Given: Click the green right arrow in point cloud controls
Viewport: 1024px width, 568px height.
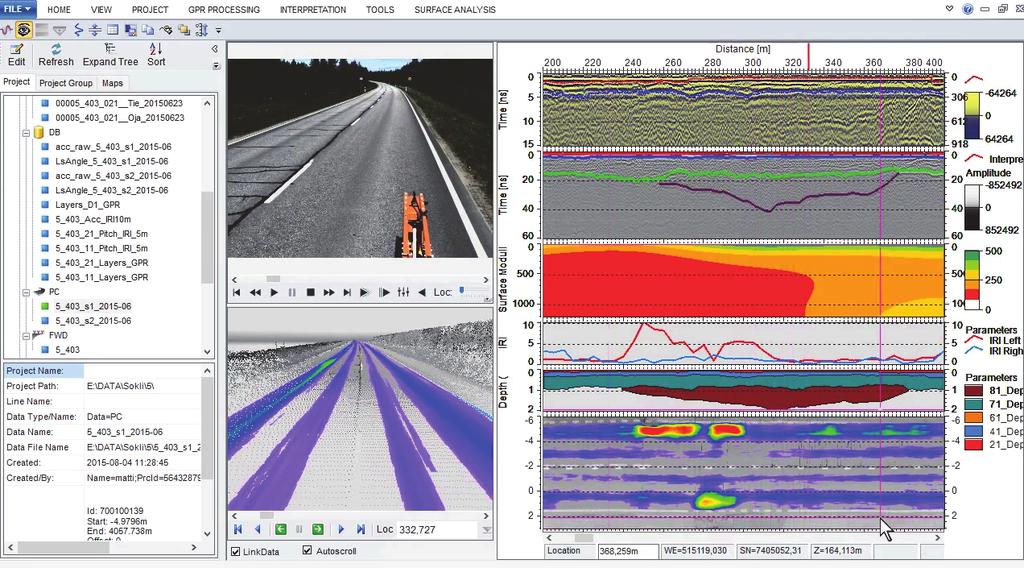Looking at the screenshot, I should (x=317, y=529).
